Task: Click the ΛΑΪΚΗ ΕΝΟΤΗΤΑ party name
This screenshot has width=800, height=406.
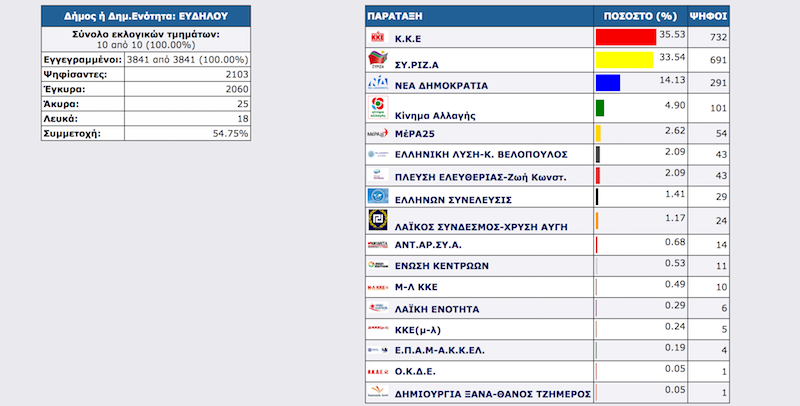Action: tap(438, 308)
